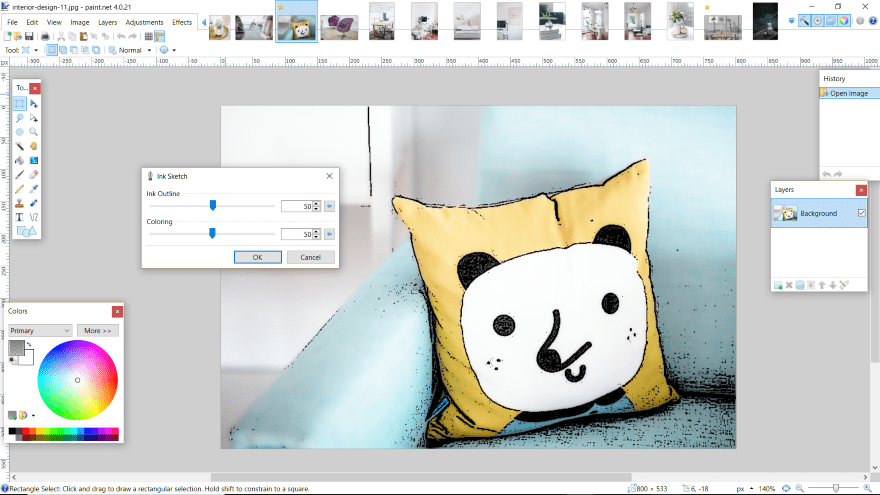
Task: Click Cancel in Ink Sketch dialog
Action: (x=310, y=257)
